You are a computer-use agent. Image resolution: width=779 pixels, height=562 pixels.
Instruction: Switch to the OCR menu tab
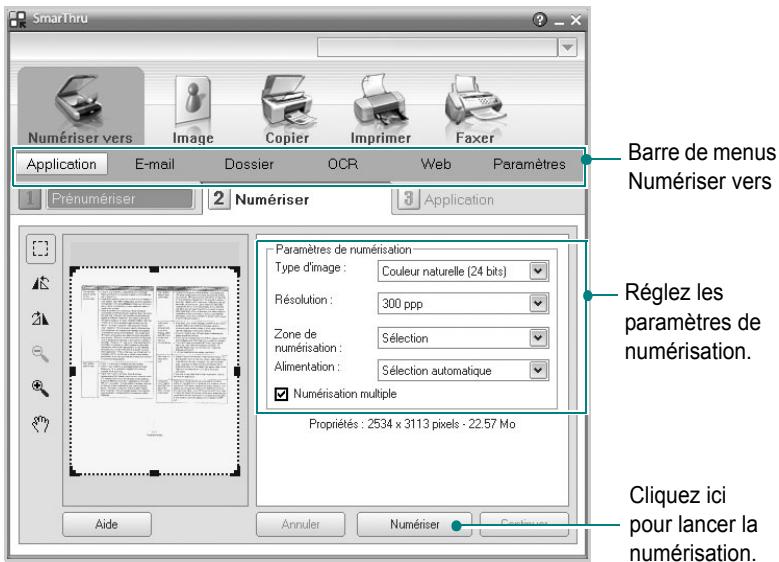[x=343, y=164]
